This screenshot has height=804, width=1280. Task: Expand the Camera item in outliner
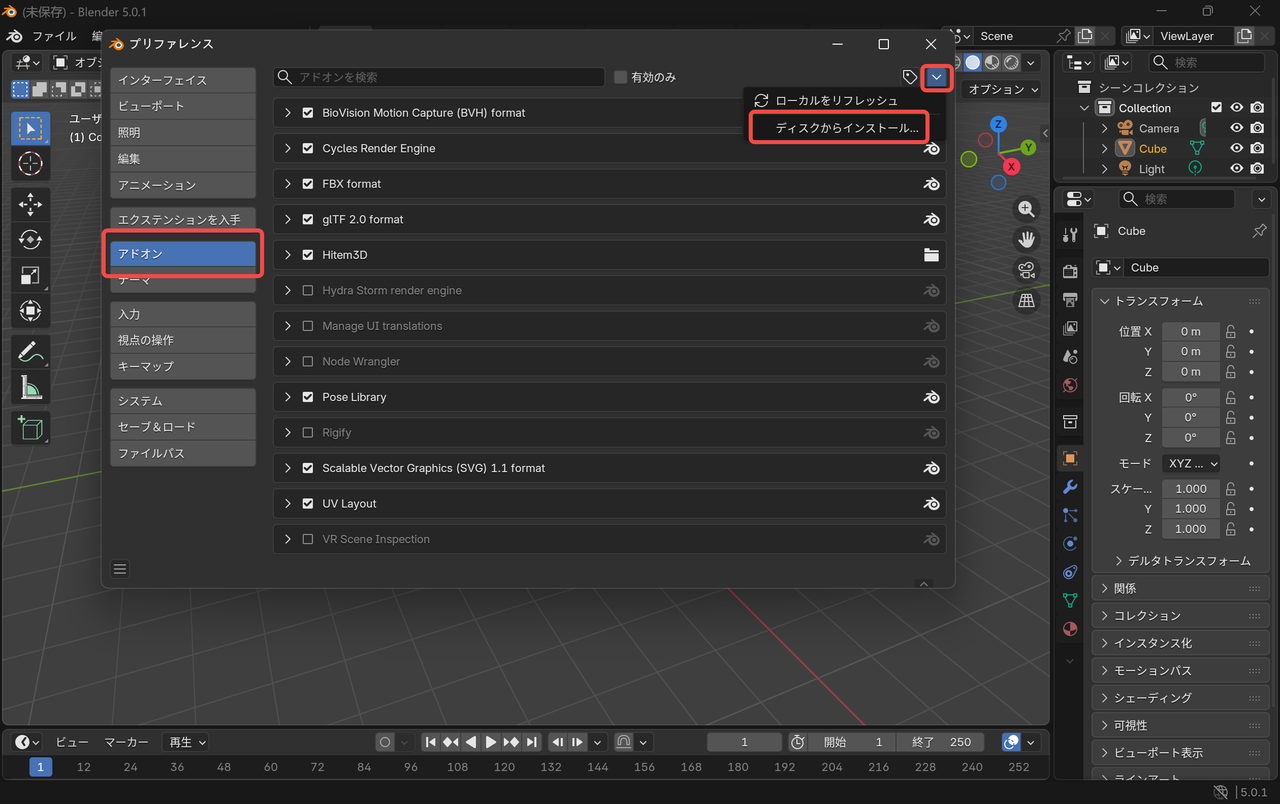(1104, 129)
